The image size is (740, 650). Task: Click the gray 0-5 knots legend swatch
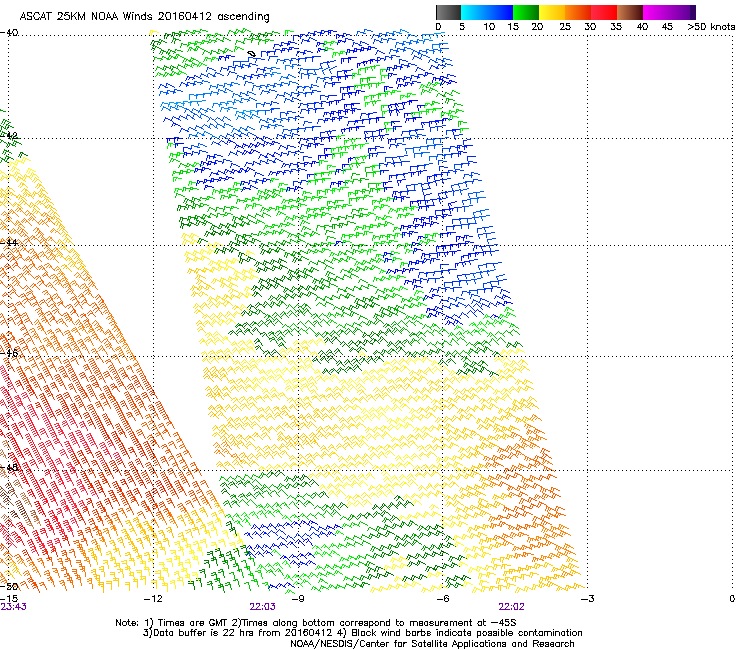448,12
